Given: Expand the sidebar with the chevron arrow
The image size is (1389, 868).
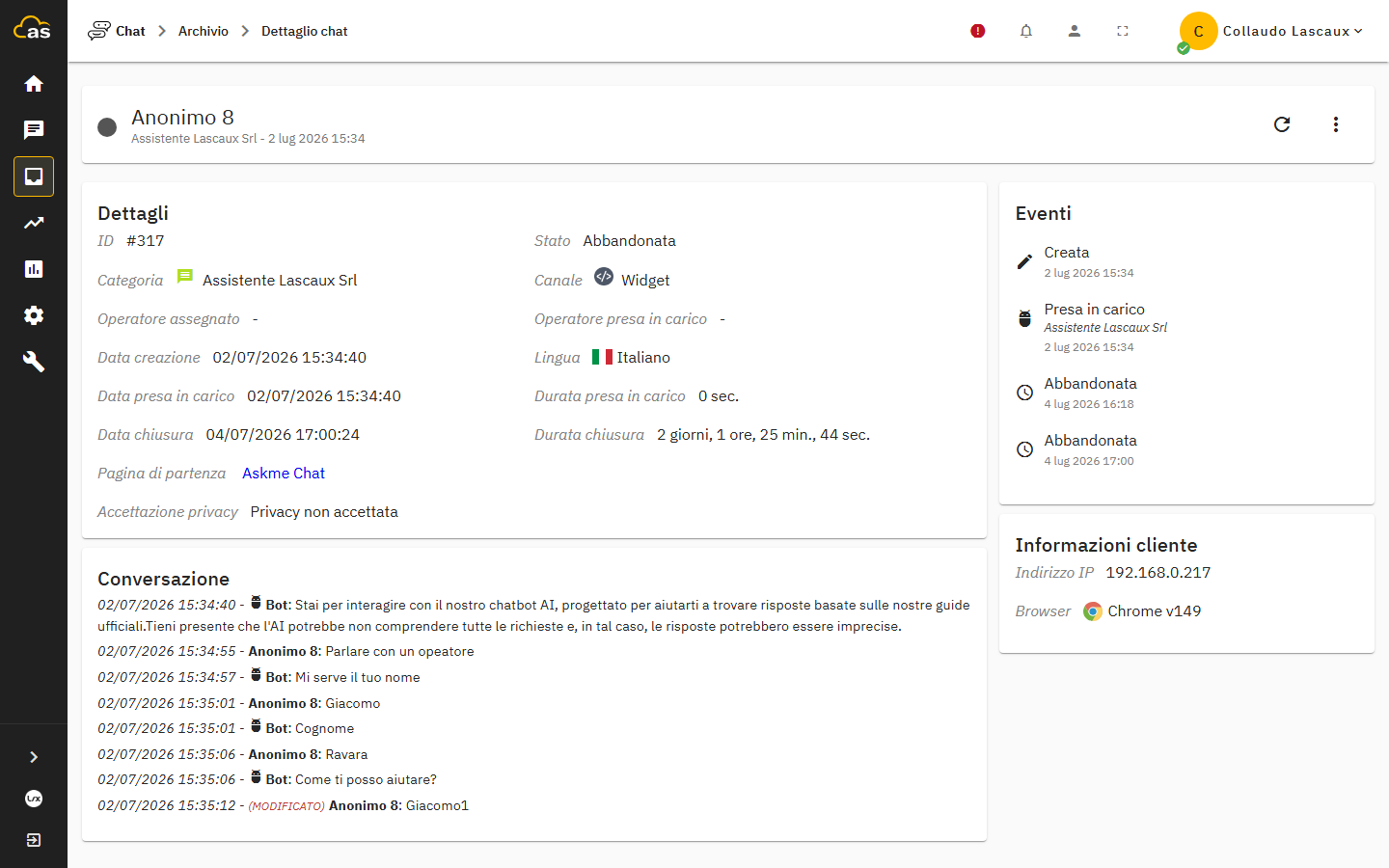Looking at the screenshot, I should pyautogui.click(x=34, y=757).
